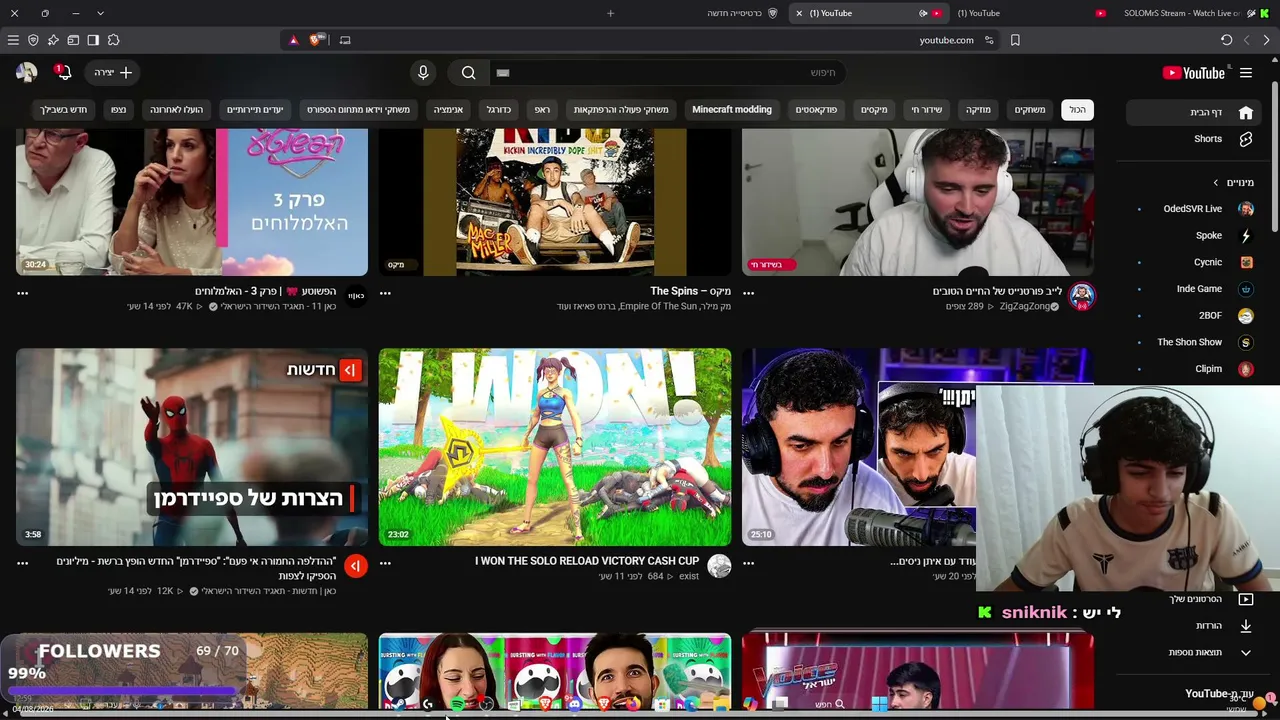Image resolution: width=1280 pixels, height=720 pixels.
Task: Mute the active YouTube tab audio icon
Action: 923,13
